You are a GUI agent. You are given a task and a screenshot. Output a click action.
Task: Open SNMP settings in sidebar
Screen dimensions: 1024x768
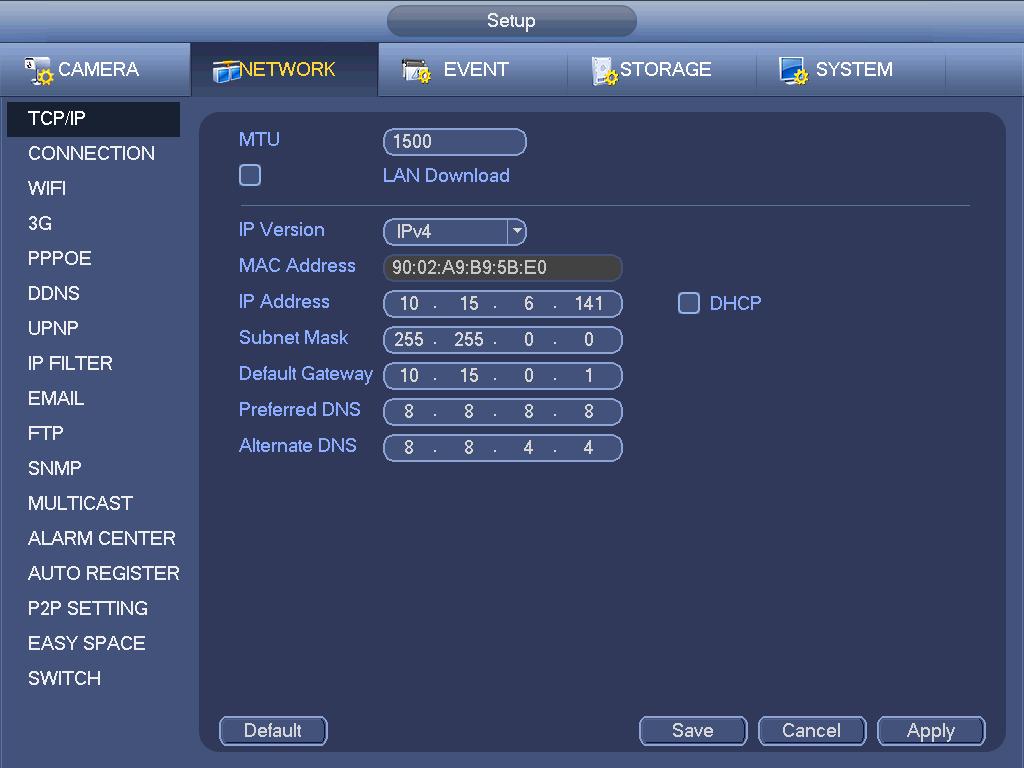pos(55,468)
